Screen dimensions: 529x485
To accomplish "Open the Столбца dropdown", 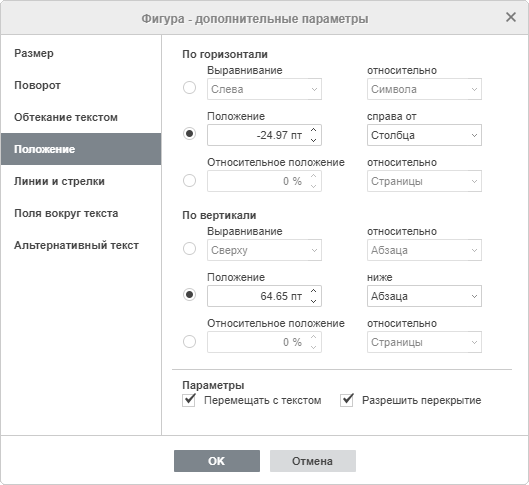I will pyautogui.click(x=424, y=135).
